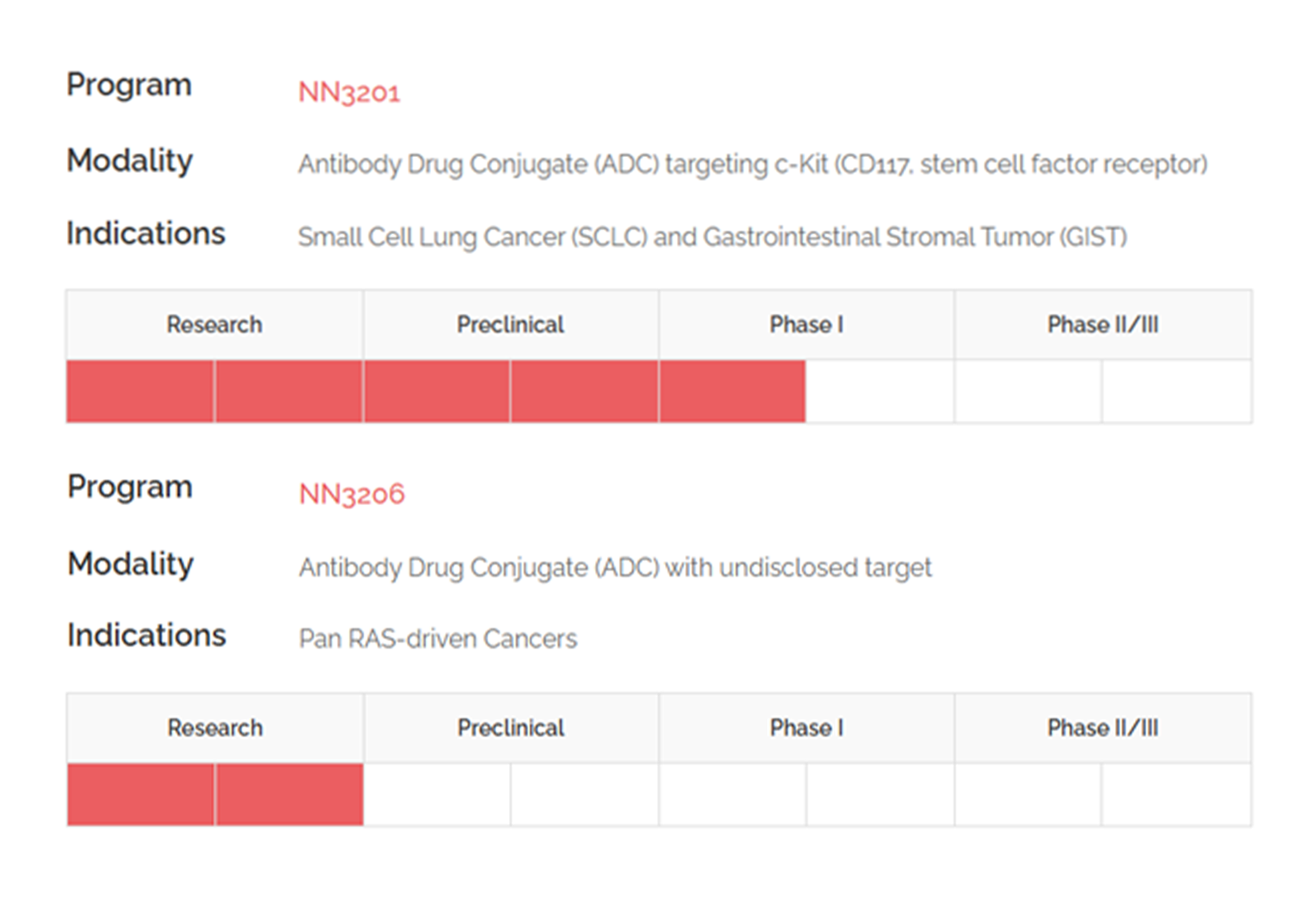
Task: Open the NN3206 program link
Action: (x=351, y=494)
